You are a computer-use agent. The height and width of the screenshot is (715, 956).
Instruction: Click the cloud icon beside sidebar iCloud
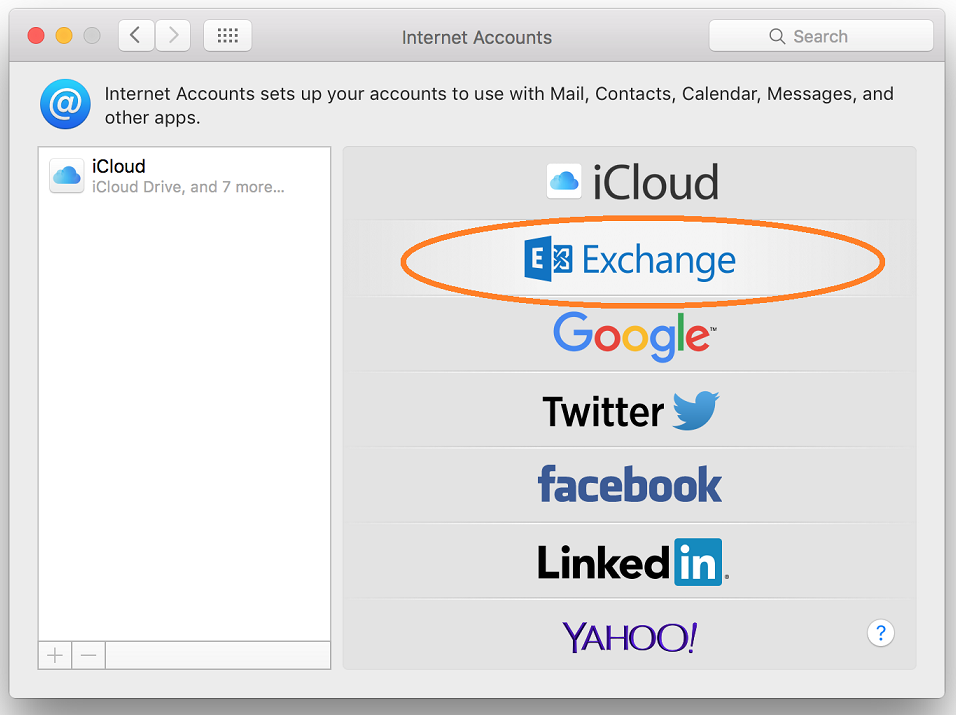(x=66, y=176)
